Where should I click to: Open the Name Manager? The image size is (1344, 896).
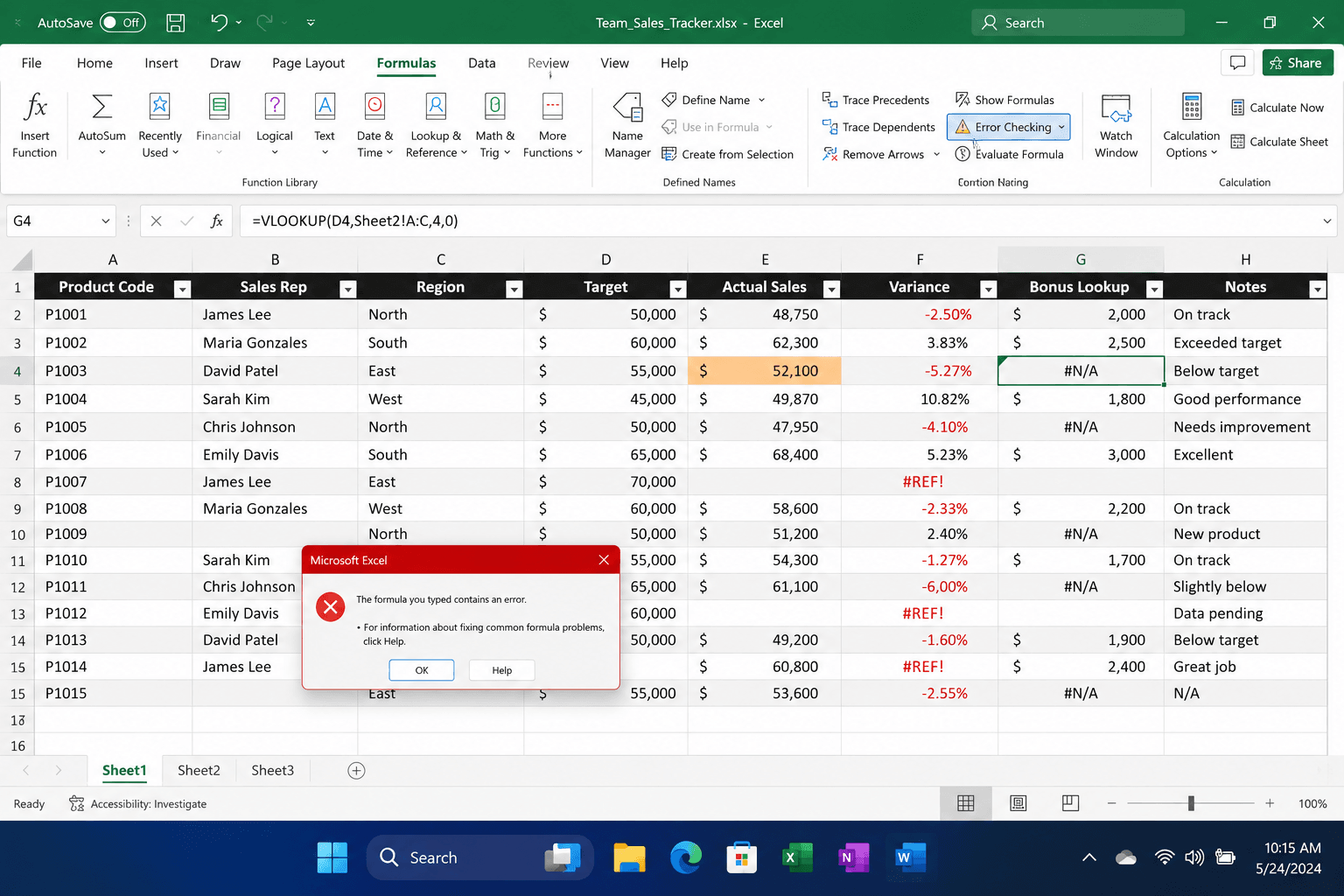click(x=627, y=125)
